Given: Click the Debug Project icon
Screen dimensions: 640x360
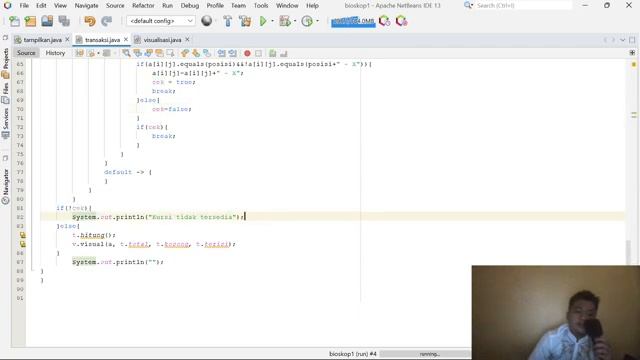Looking at the screenshot, I should click(x=284, y=21).
